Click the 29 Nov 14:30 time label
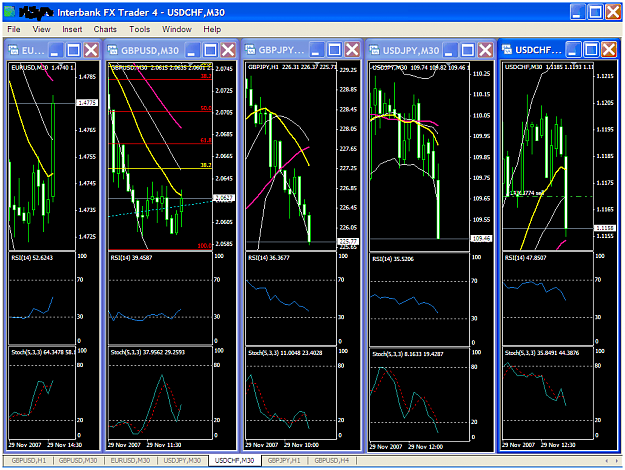 click(65, 445)
